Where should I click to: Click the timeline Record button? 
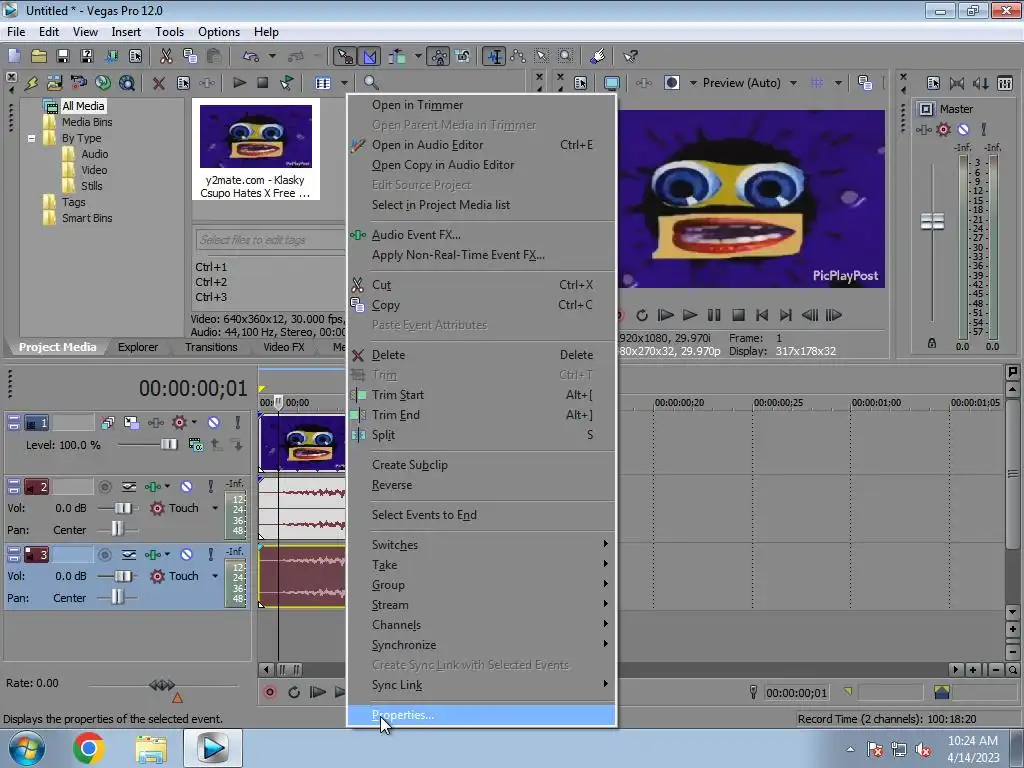270,692
